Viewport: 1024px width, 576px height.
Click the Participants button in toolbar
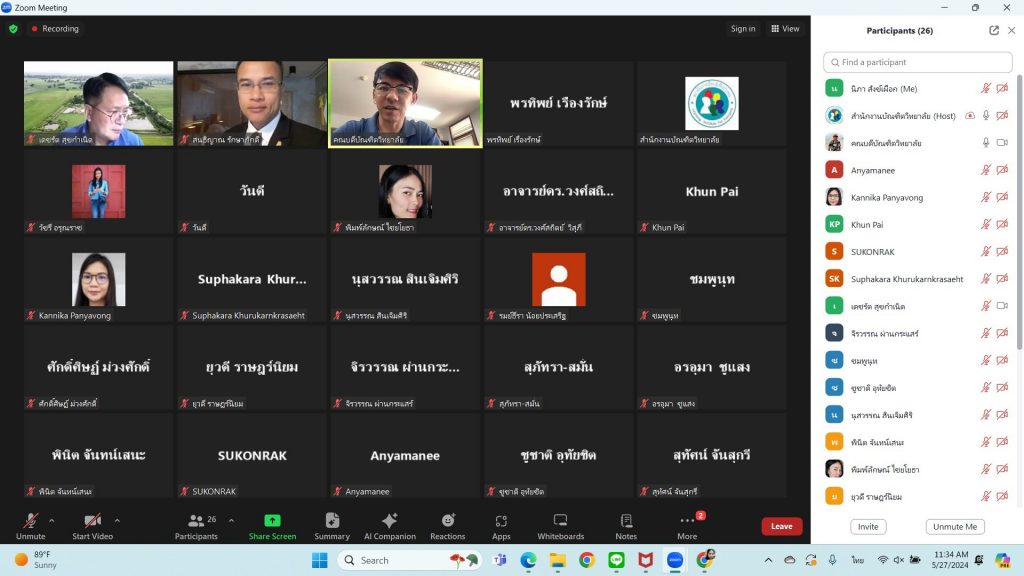pos(197,526)
